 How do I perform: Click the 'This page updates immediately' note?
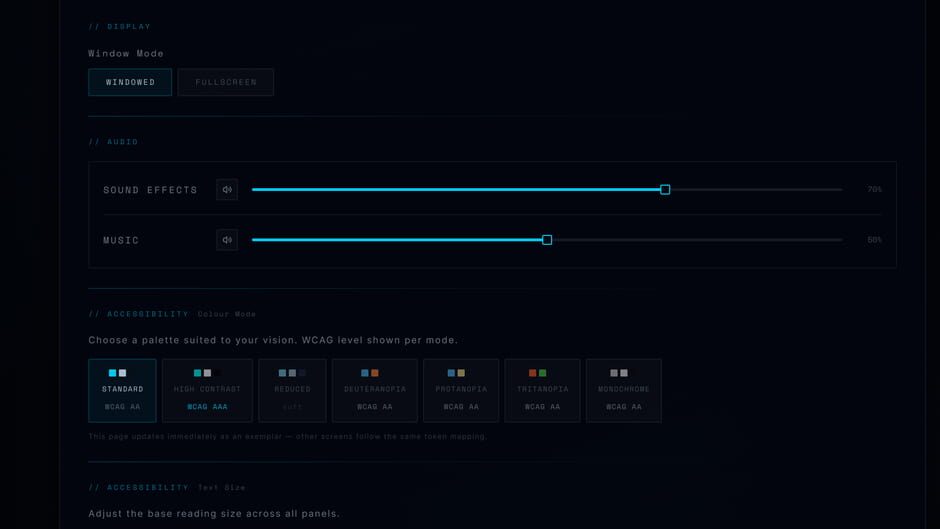[288, 436]
